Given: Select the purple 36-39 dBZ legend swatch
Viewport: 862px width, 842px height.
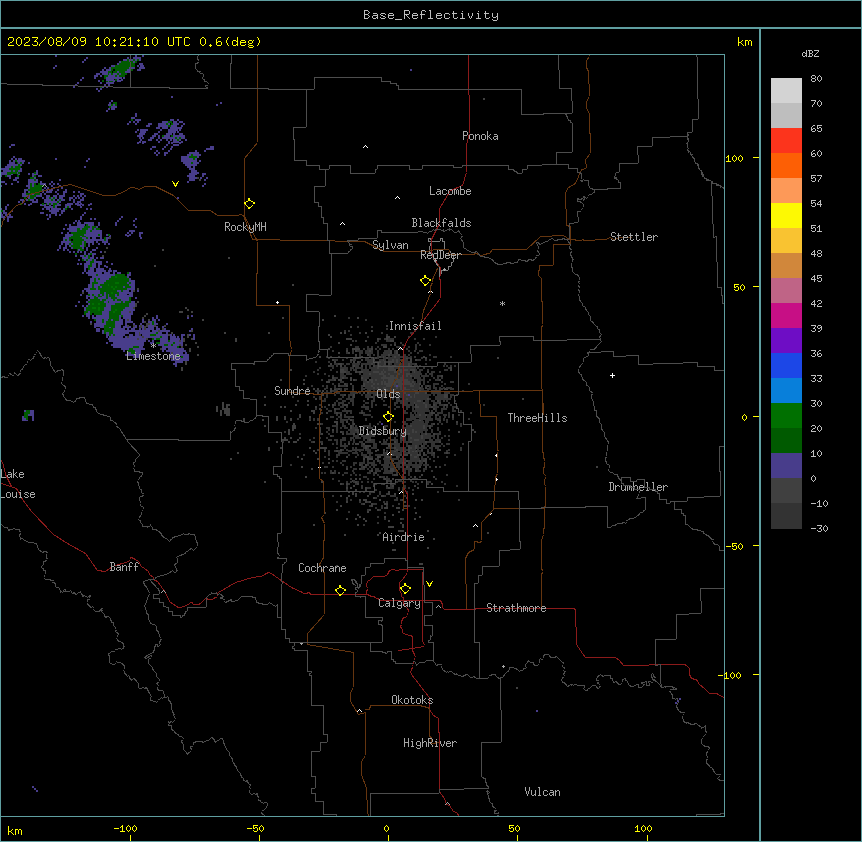Looking at the screenshot, I should click(x=786, y=341).
